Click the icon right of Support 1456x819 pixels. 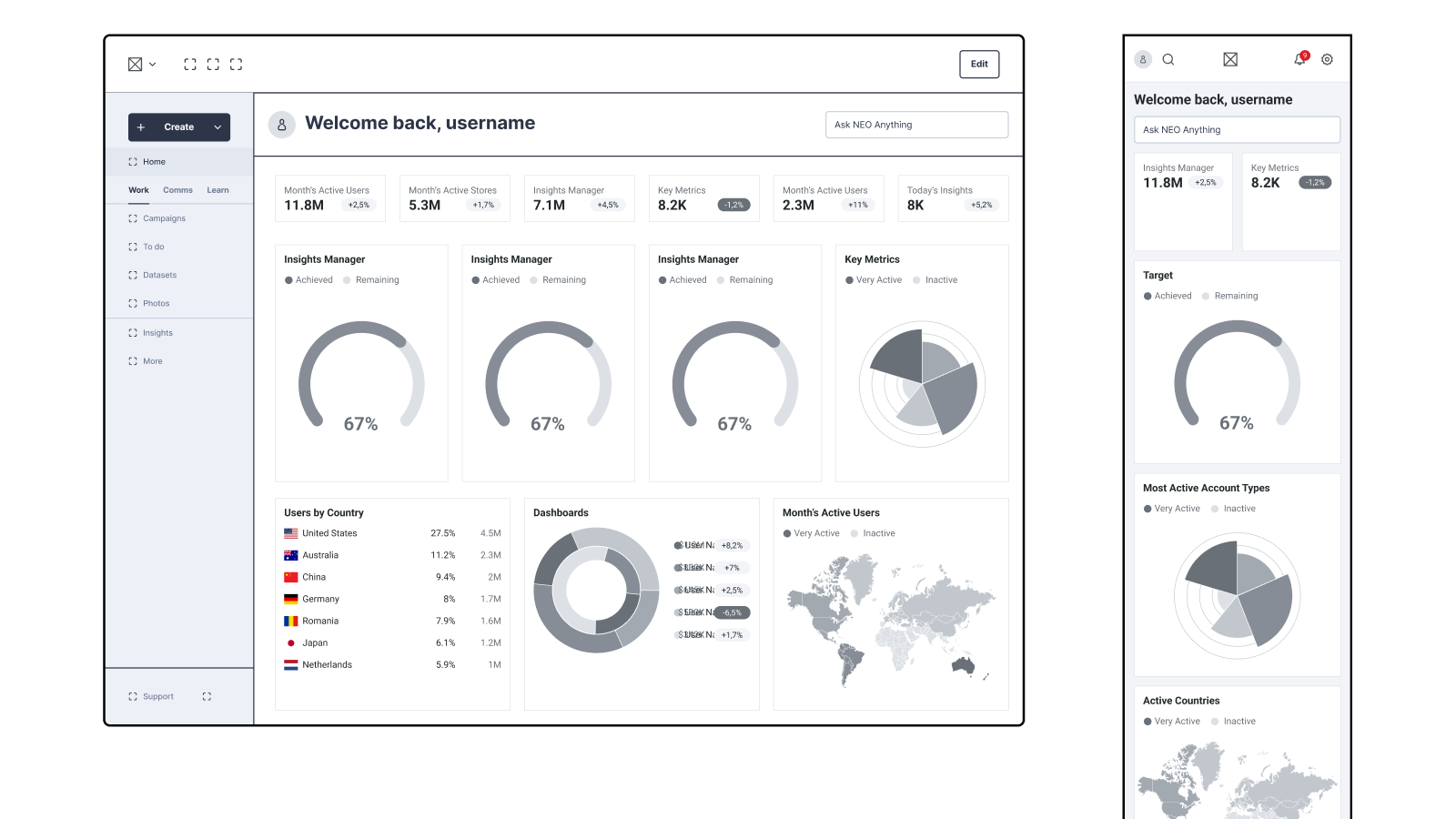click(207, 696)
